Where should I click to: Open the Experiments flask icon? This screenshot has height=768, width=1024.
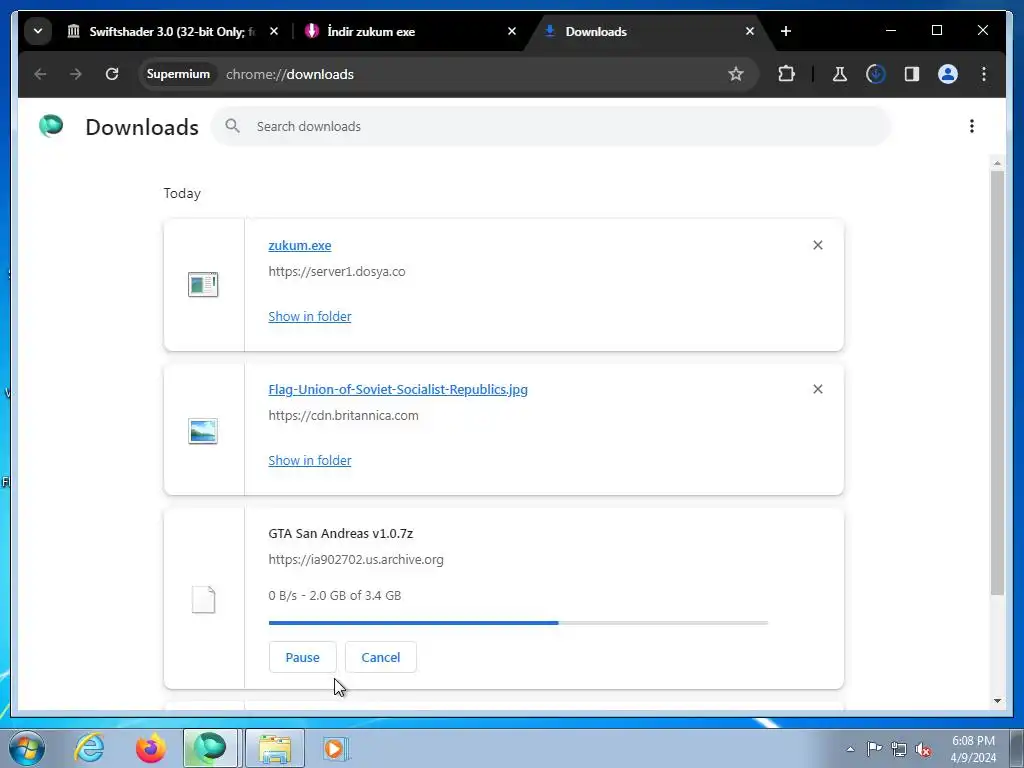[x=839, y=74]
